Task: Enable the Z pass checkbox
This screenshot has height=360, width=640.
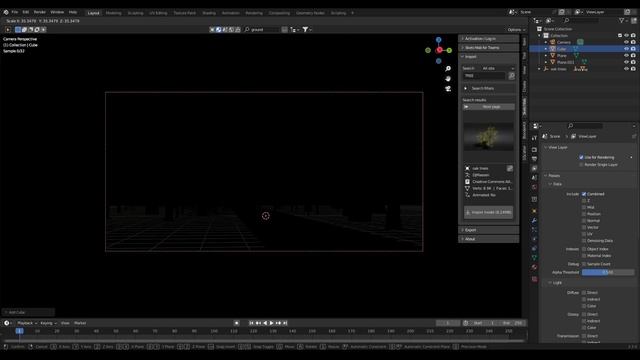Action: tap(584, 200)
